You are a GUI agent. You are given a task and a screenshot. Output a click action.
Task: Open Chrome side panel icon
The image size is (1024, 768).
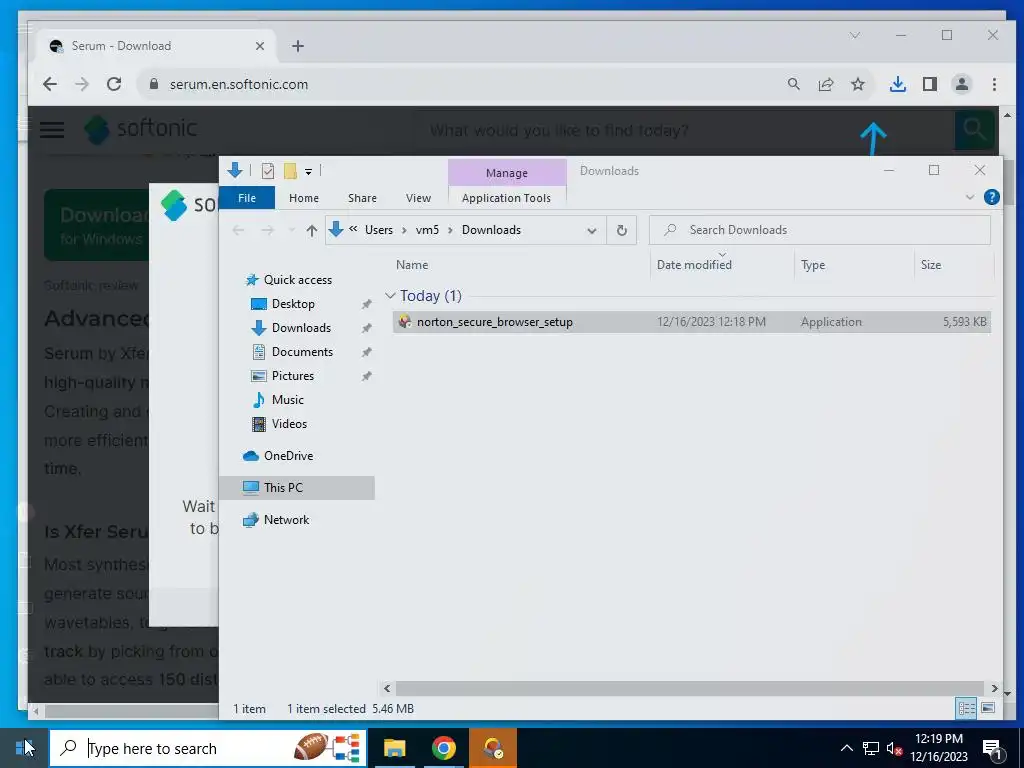[x=930, y=84]
